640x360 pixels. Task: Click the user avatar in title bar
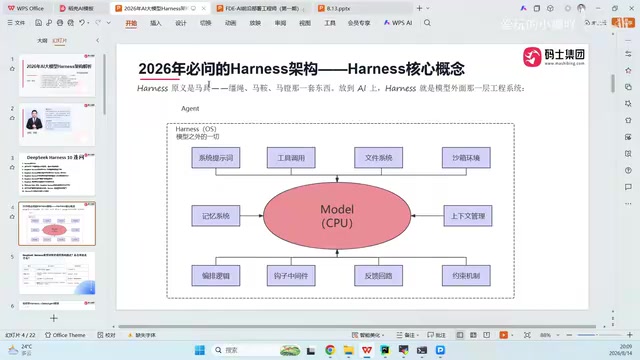(x=581, y=8)
